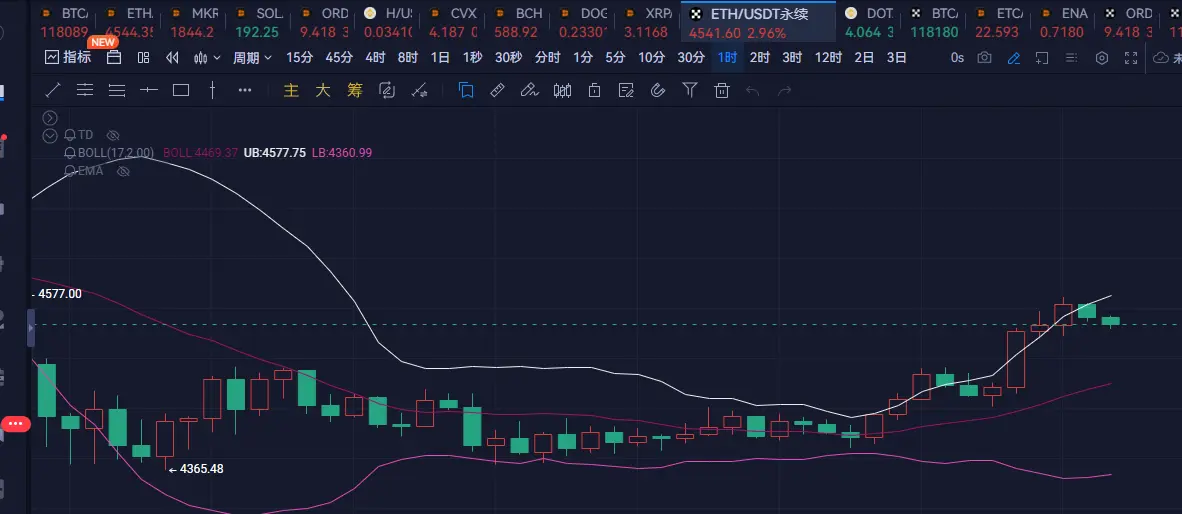Show the hidden TD indicator via eye icon
Image resolution: width=1182 pixels, height=514 pixels.
[113, 136]
